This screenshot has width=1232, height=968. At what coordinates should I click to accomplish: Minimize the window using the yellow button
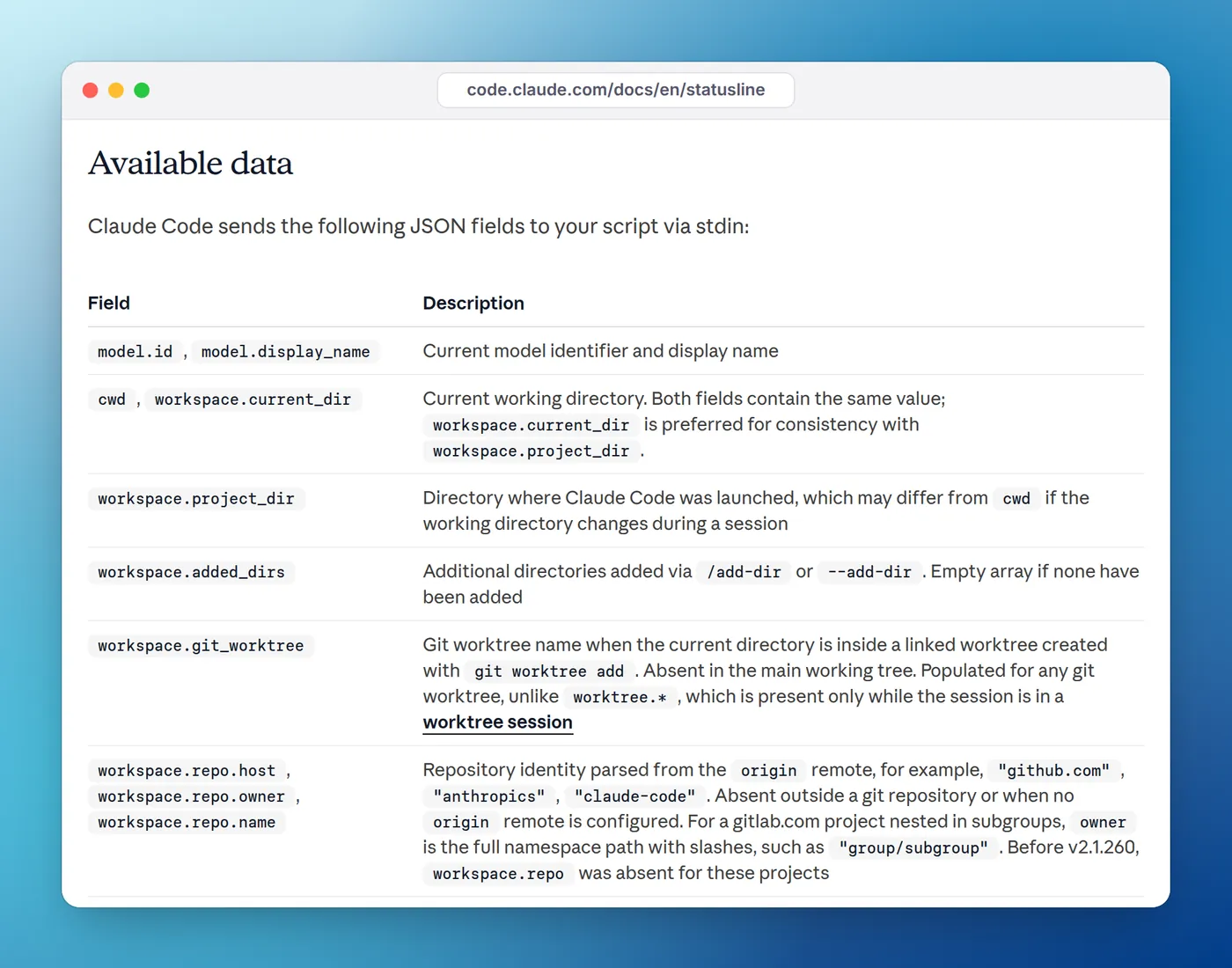116,90
